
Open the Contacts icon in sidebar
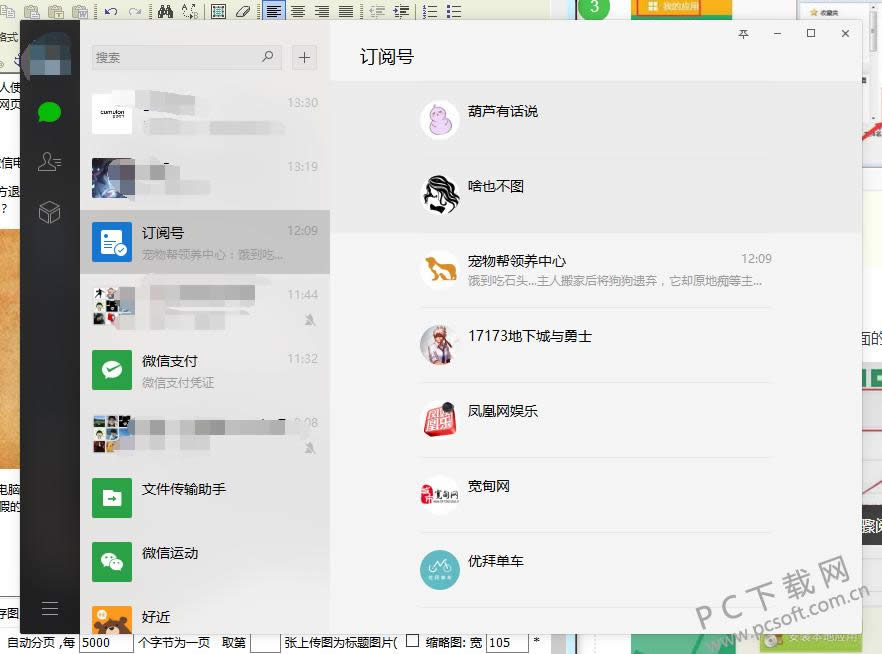[x=49, y=162]
